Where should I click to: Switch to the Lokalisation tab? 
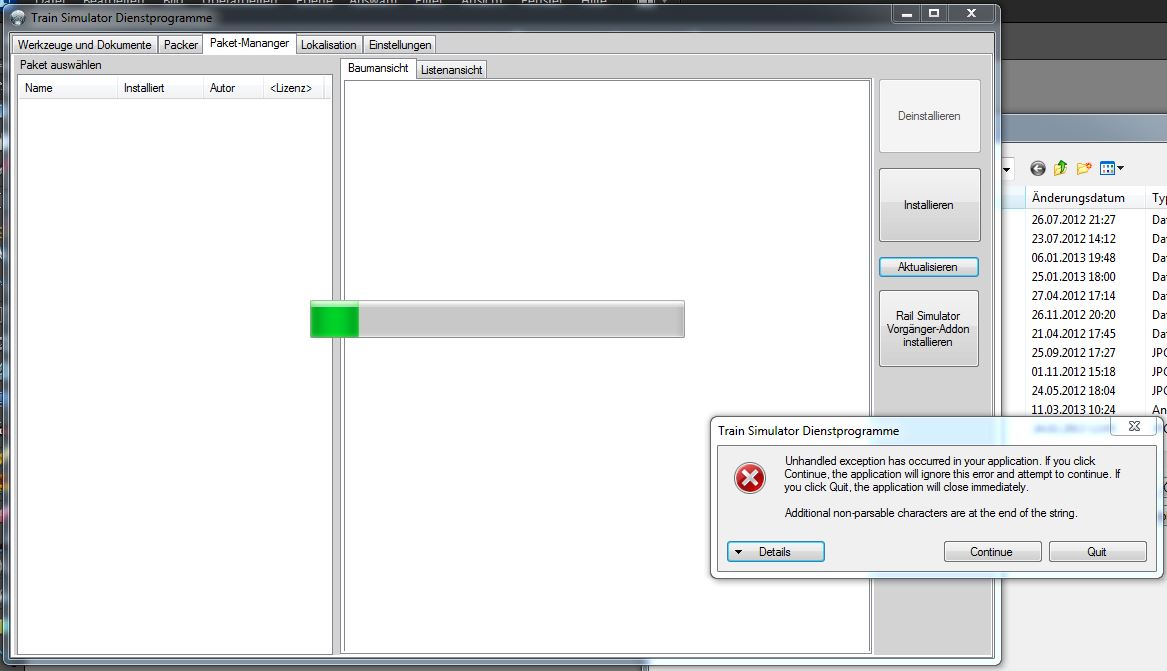click(x=328, y=45)
